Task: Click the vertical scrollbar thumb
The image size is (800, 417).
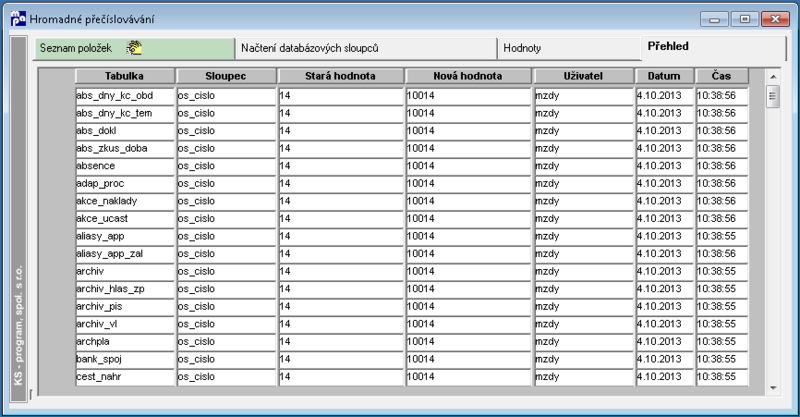Action: (x=773, y=96)
